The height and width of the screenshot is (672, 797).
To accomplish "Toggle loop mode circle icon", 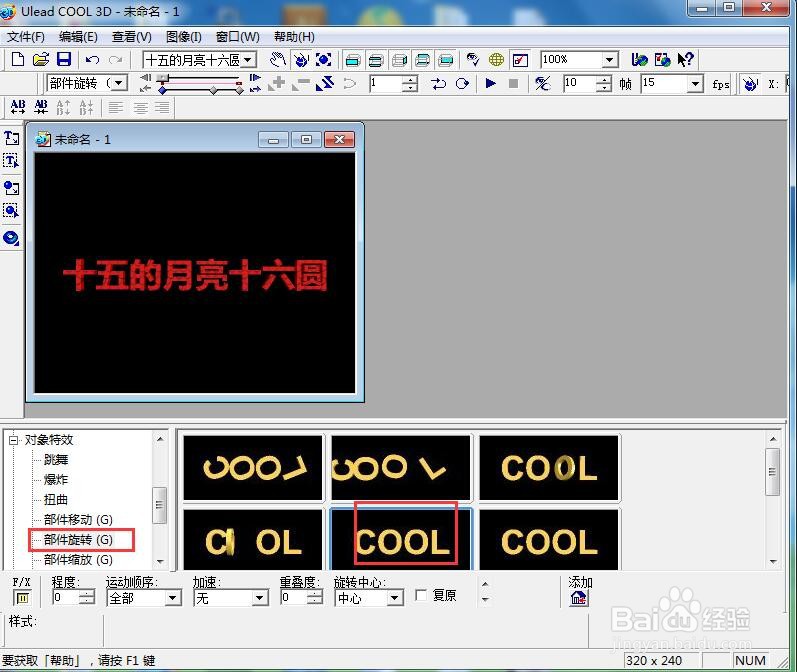I will [462, 83].
